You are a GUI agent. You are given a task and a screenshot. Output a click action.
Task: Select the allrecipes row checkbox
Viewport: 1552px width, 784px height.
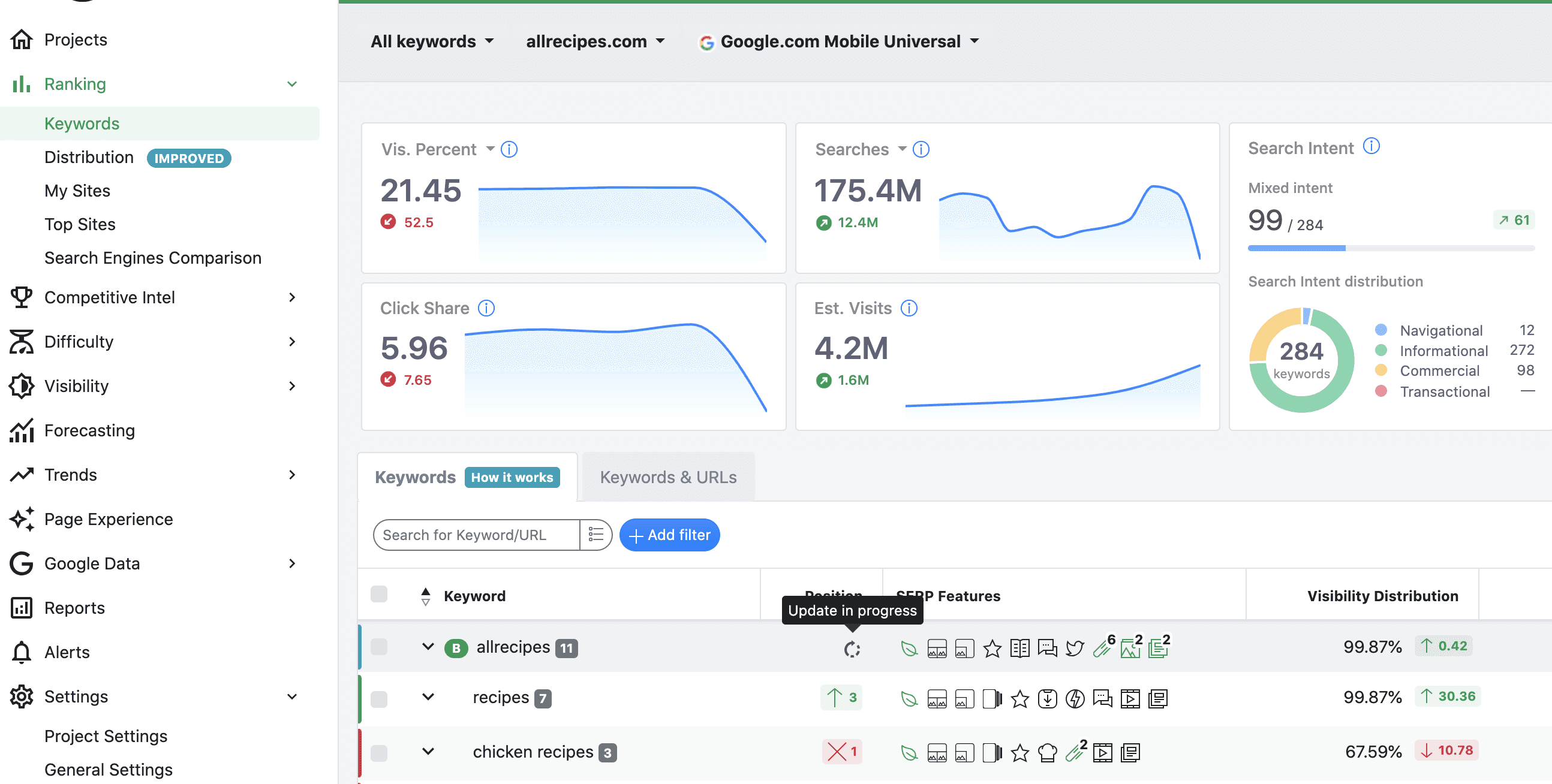[379, 647]
